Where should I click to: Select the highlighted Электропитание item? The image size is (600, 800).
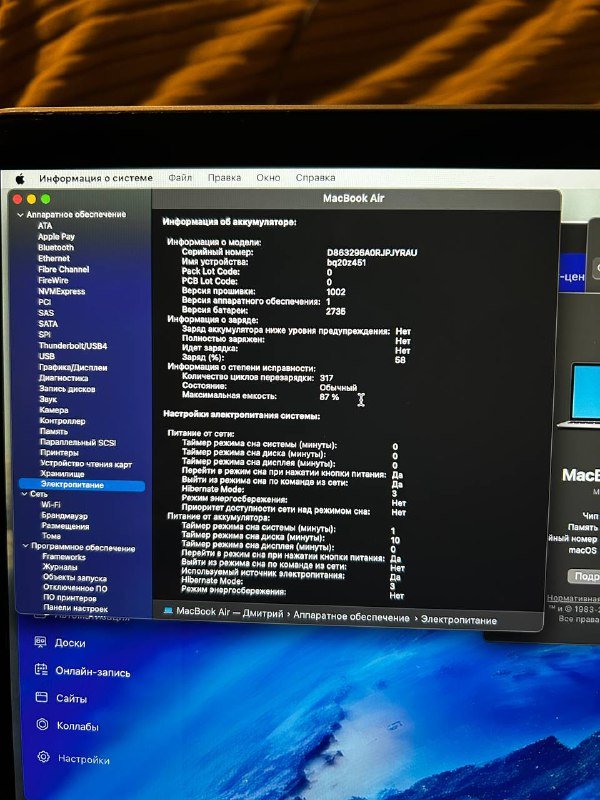click(82, 485)
